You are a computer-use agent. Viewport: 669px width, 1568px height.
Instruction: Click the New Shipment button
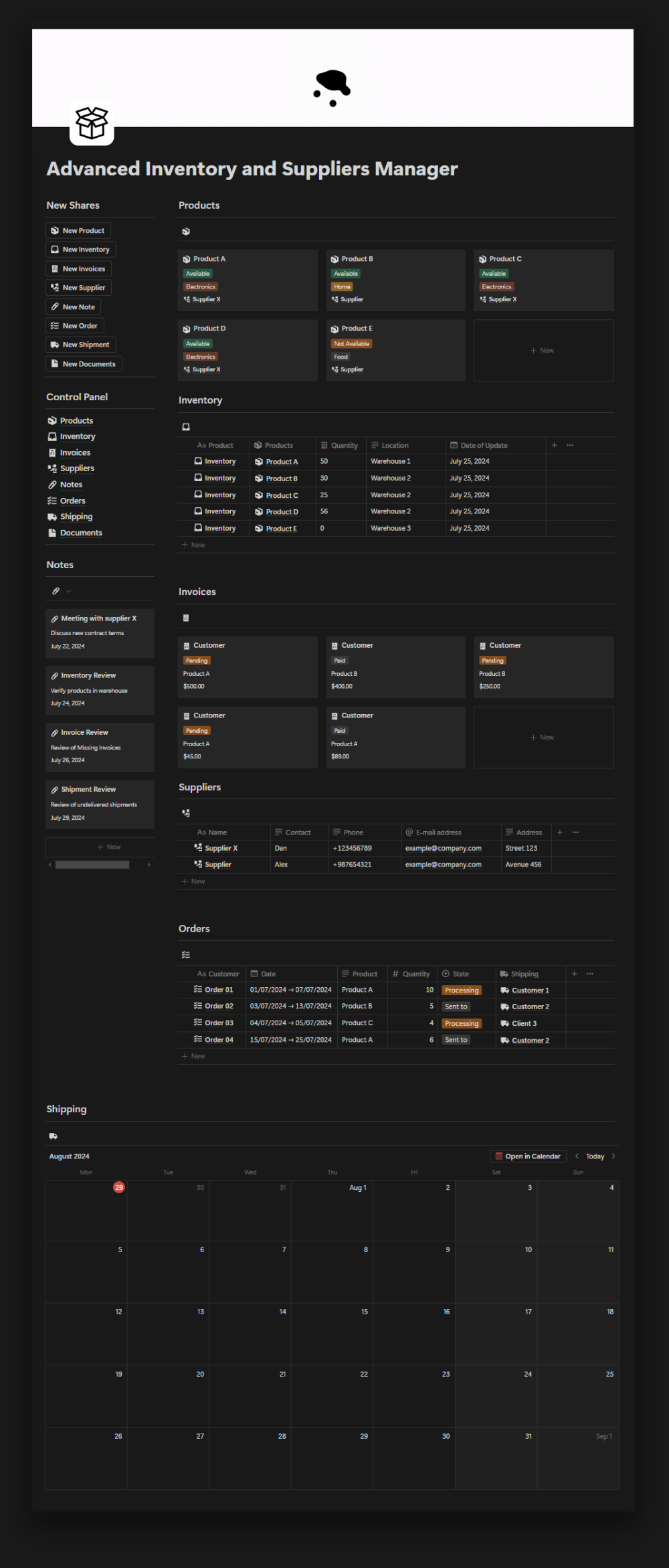click(80, 345)
